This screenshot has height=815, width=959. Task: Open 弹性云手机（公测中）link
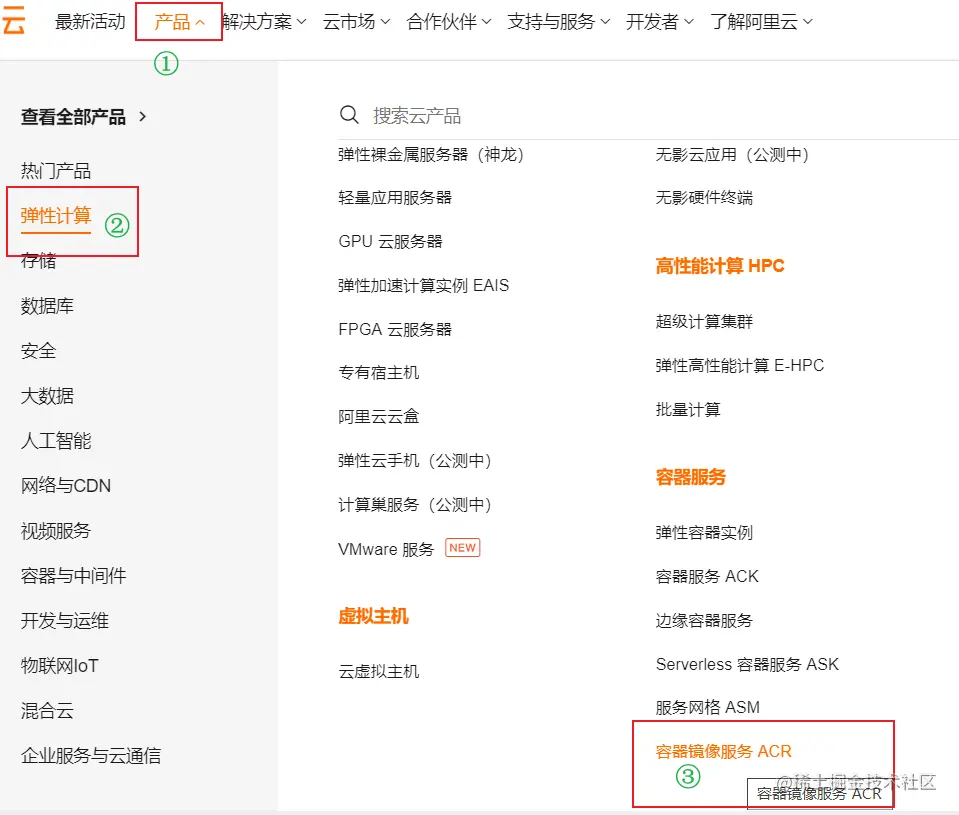pyautogui.click(x=415, y=460)
